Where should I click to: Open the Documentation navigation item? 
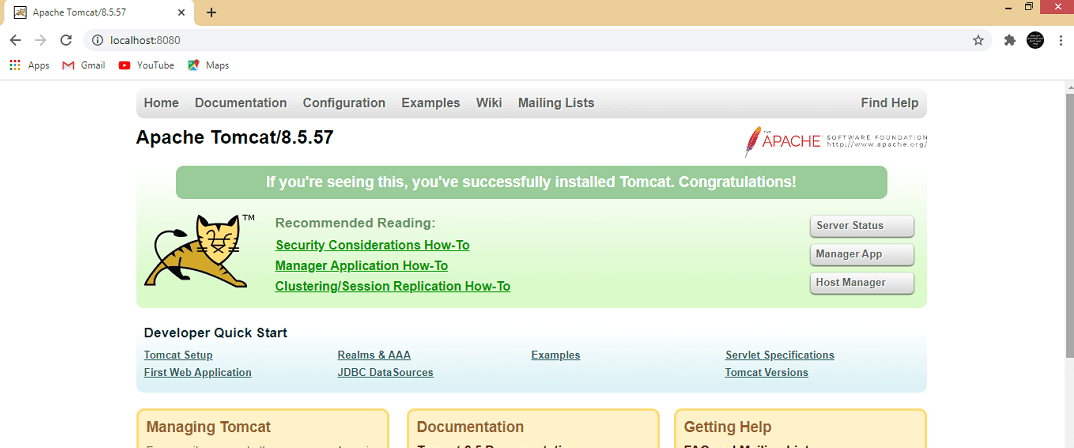click(240, 103)
